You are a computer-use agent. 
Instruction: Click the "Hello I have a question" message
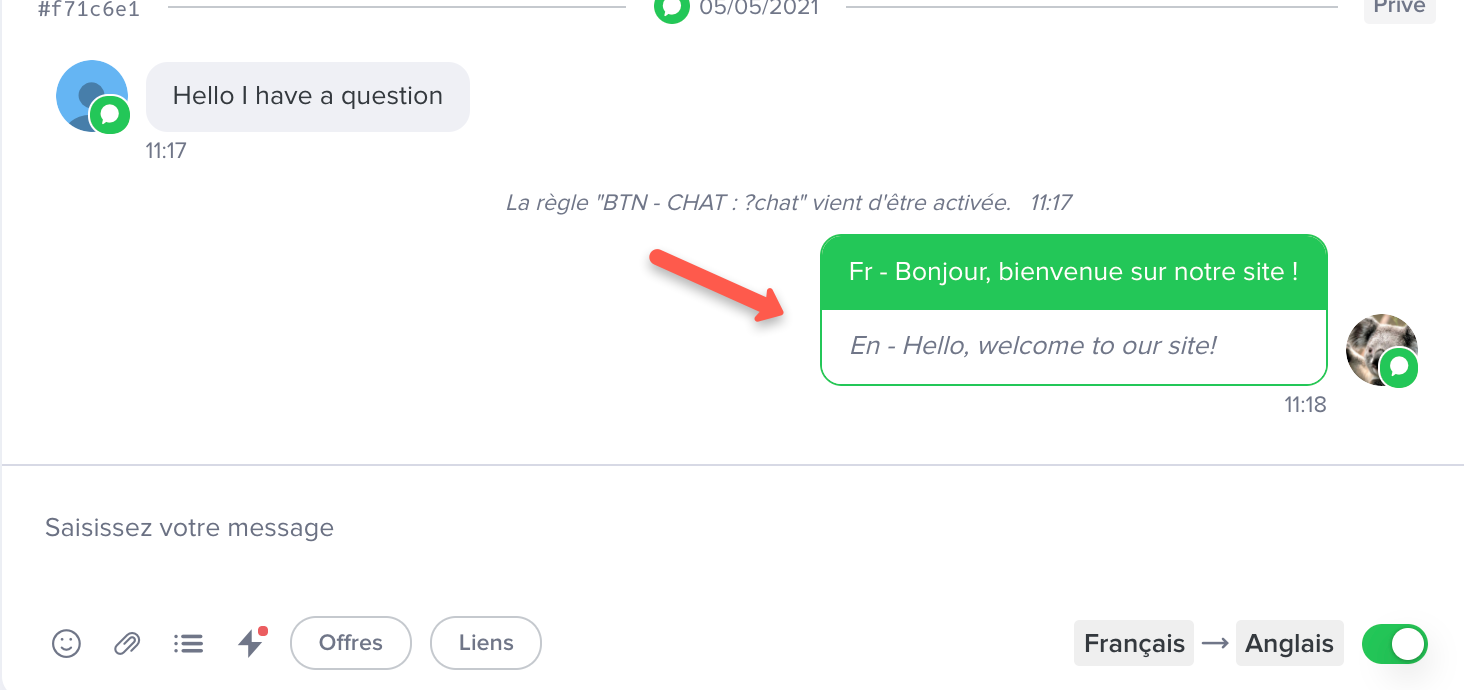point(308,97)
